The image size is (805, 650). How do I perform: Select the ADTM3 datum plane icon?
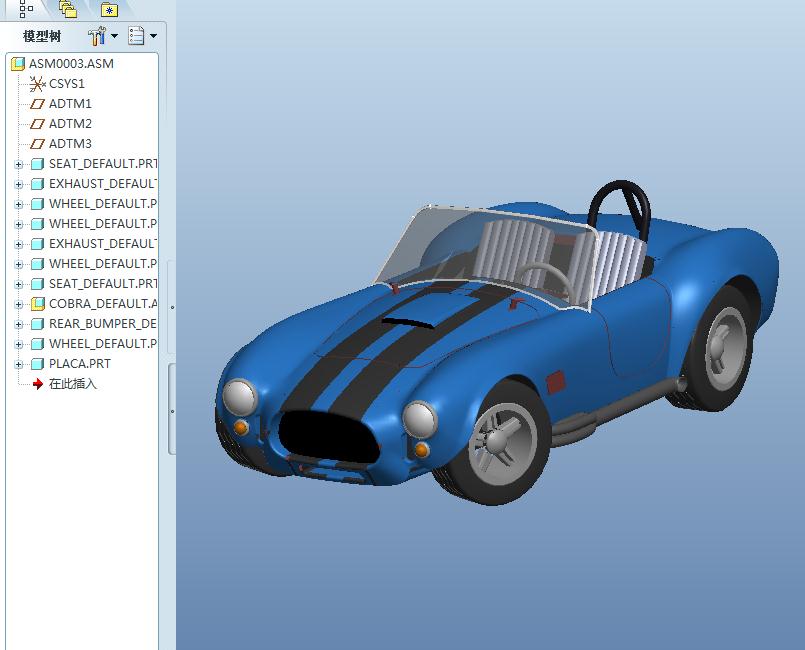coord(38,144)
